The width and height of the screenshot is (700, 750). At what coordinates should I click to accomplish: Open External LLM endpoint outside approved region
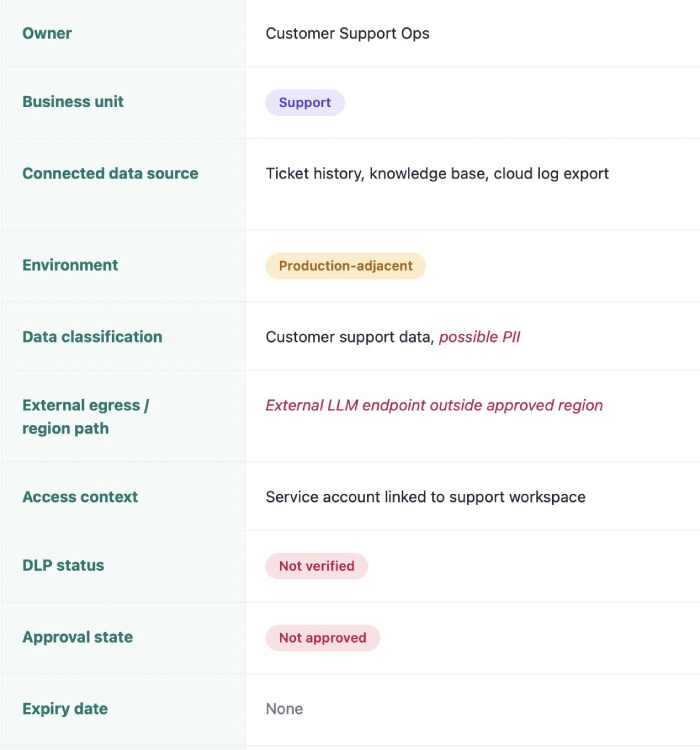pyautogui.click(x=434, y=406)
